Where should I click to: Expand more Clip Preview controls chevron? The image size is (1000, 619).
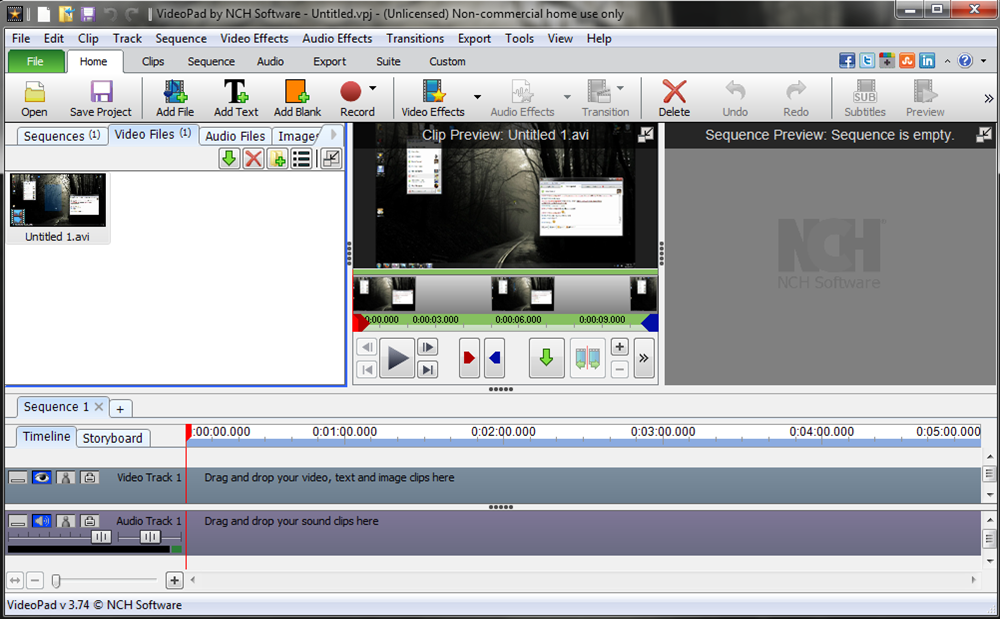[x=644, y=358]
